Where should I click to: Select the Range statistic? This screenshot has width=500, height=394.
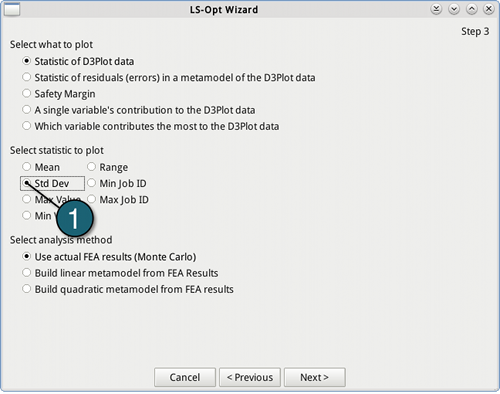pyautogui.click(x=107, y=167)
